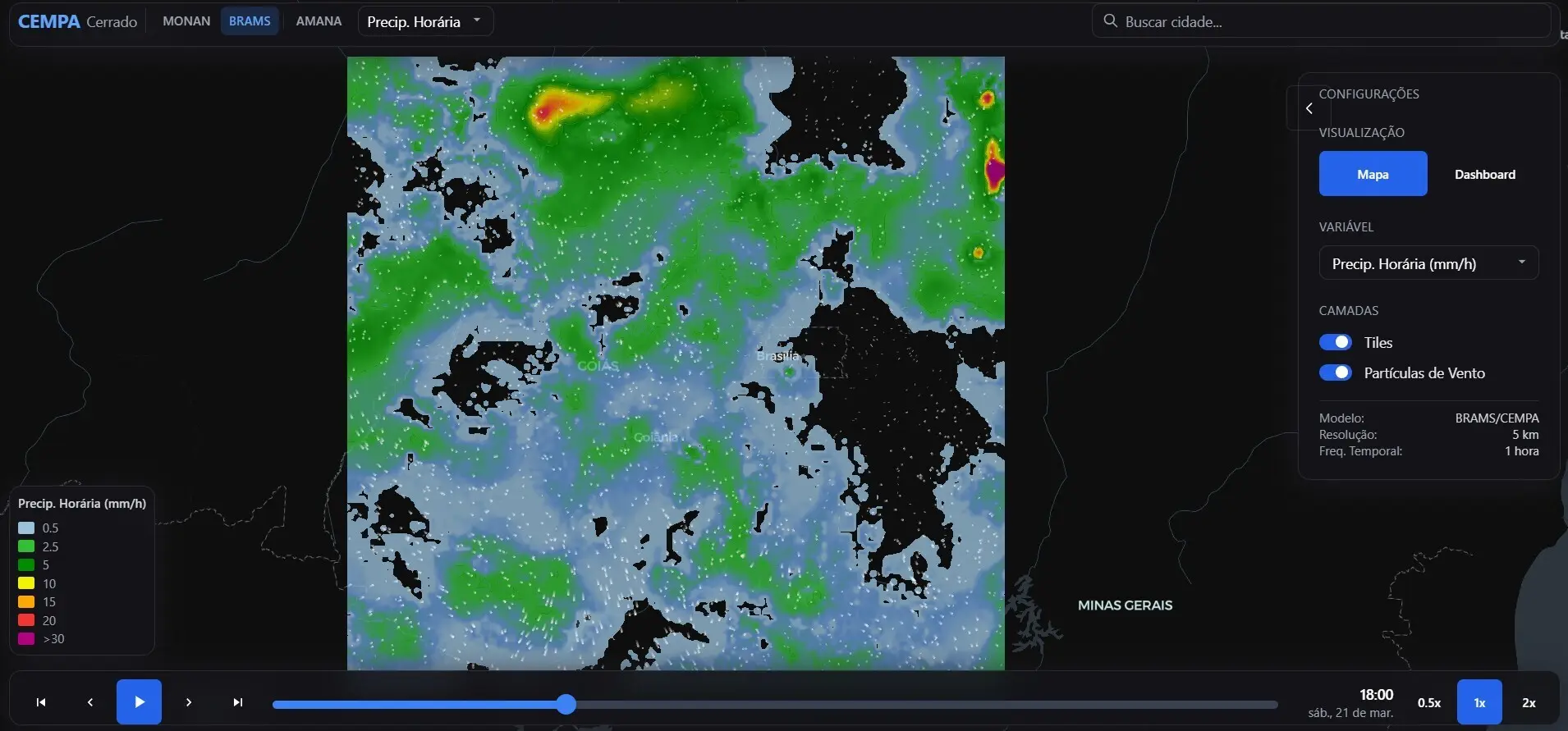Open the Precip. Horária top dropdown
The image size is (1568, 731).
point(425,21)
